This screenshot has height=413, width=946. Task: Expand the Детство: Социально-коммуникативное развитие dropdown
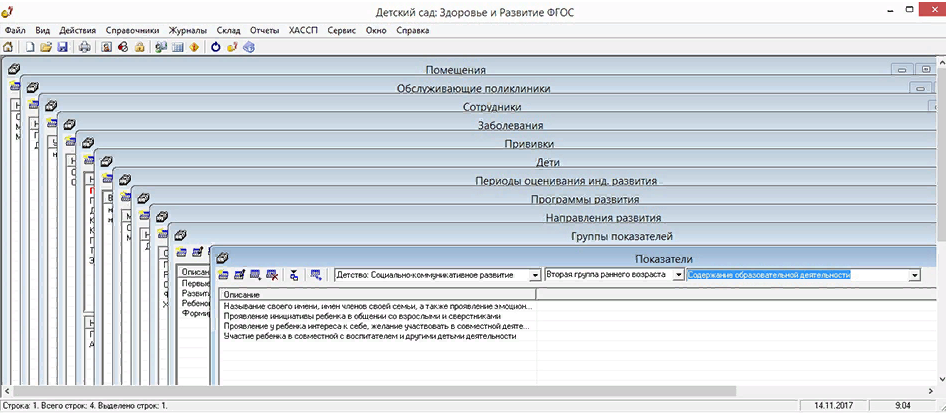click(x=534, y=275)
